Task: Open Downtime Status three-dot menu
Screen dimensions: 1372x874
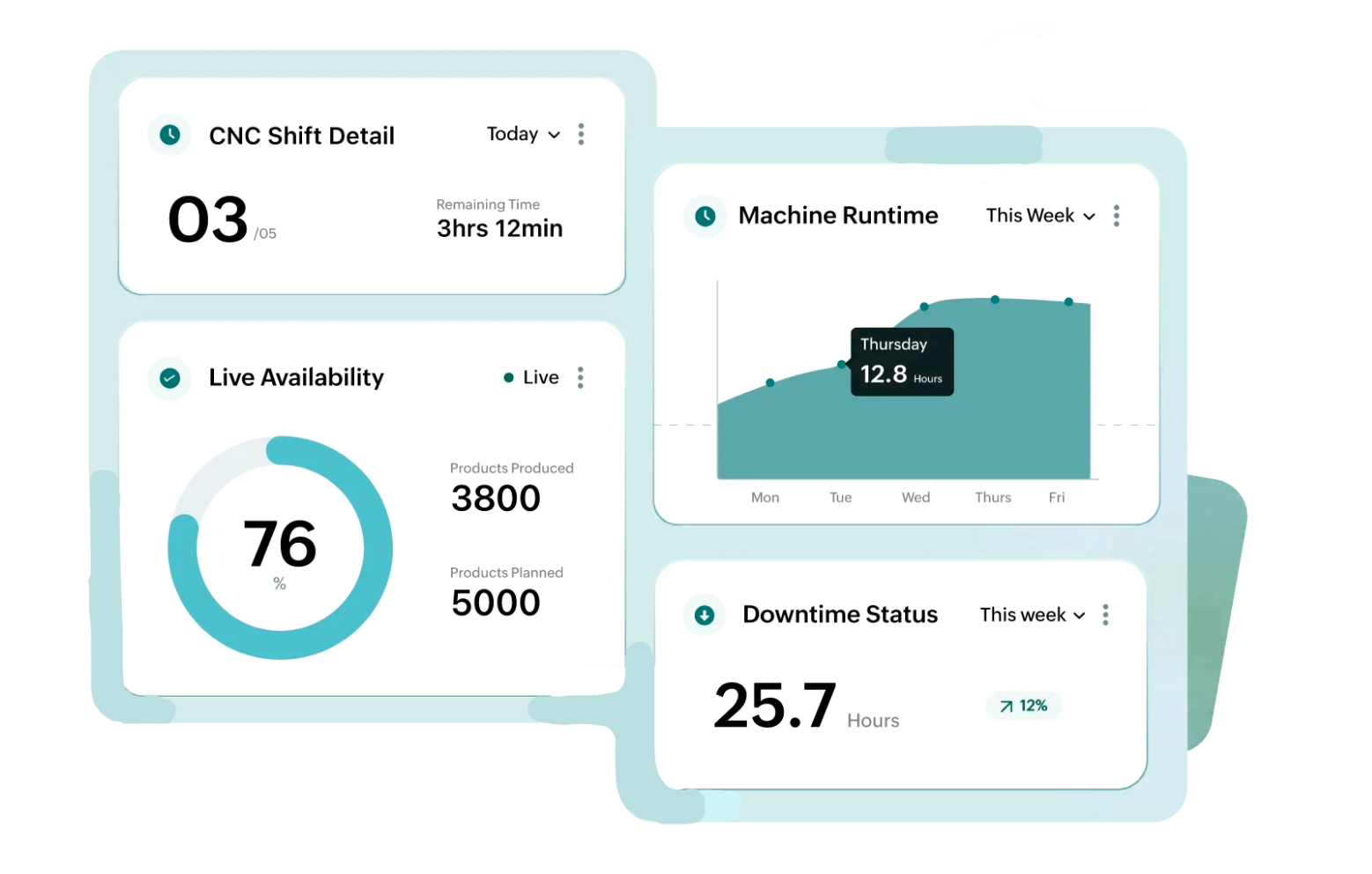Action: coord(1106,615)
